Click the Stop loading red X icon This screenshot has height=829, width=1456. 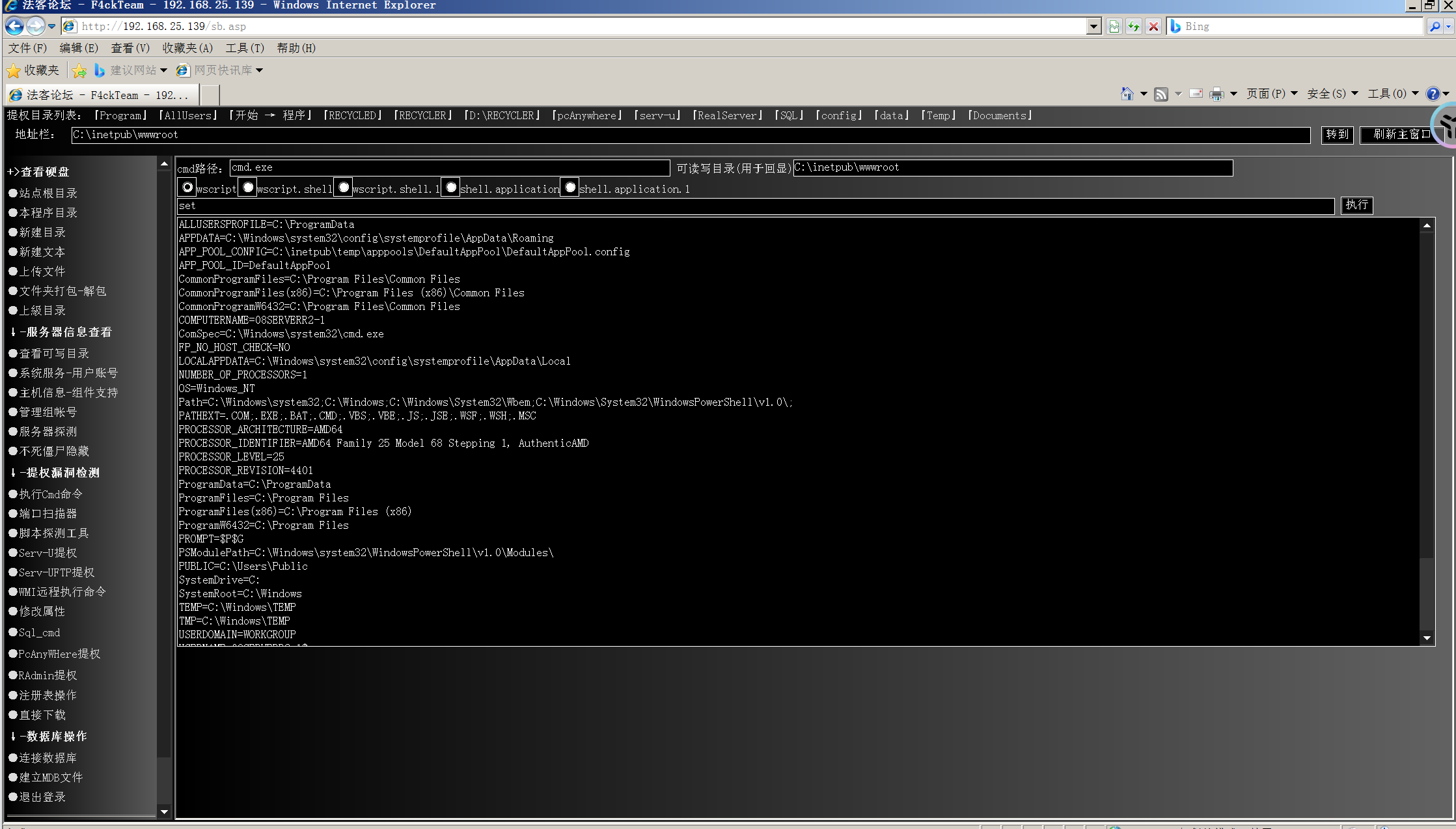coord(1153,26)
